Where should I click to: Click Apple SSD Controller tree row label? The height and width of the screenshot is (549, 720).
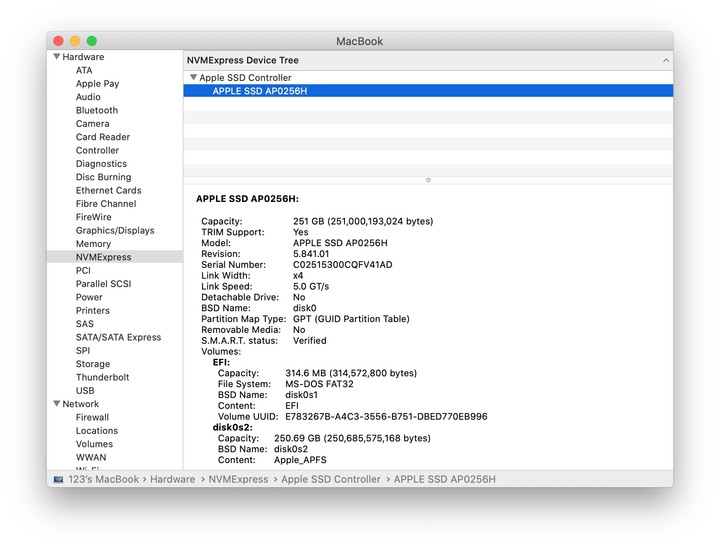coord(245,78)
